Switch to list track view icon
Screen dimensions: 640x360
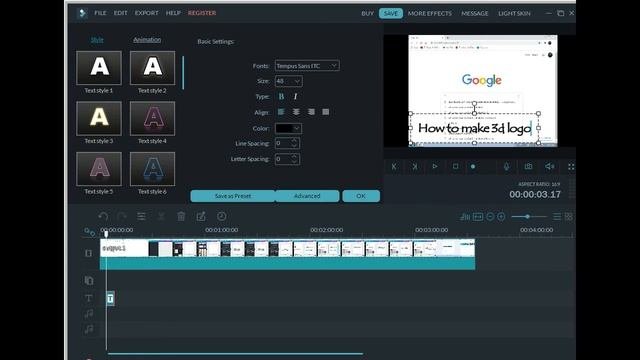tap(557, 217)
